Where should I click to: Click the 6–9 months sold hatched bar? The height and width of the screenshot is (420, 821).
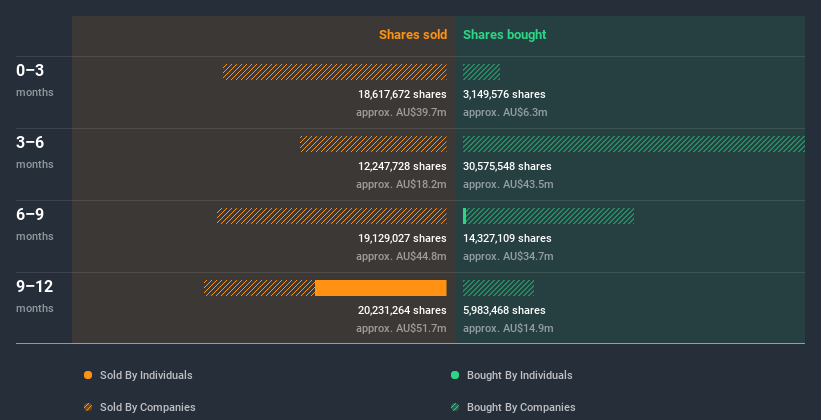click(x=331, y=216)
